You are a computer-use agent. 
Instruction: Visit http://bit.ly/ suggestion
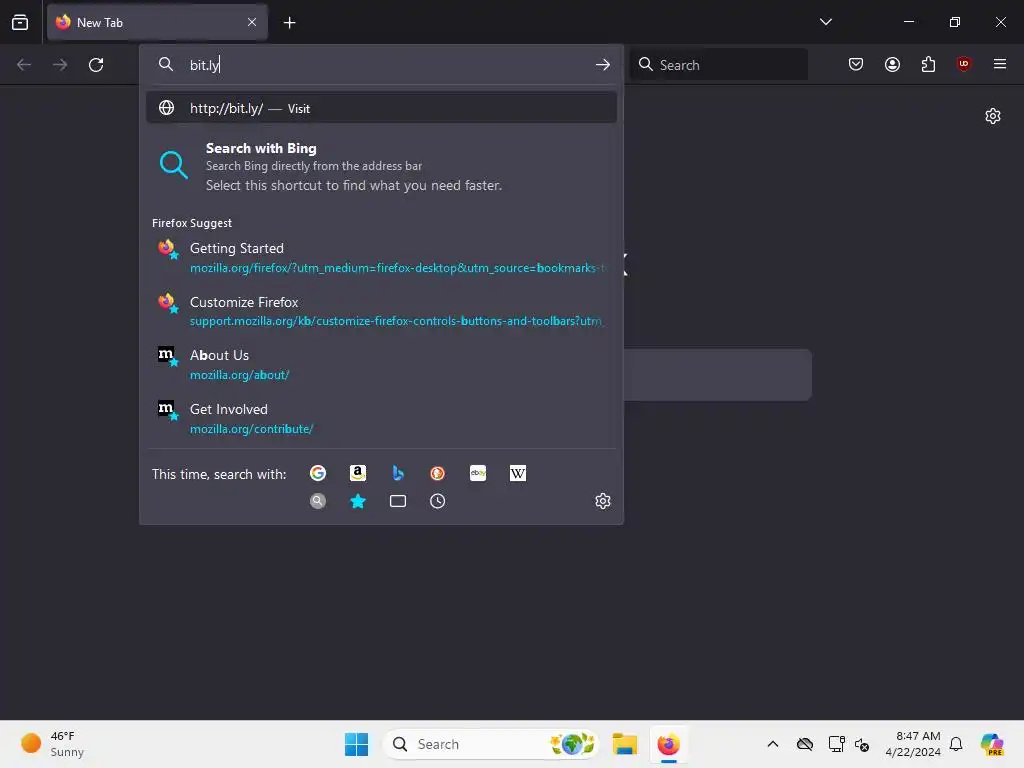coord(381,108)
